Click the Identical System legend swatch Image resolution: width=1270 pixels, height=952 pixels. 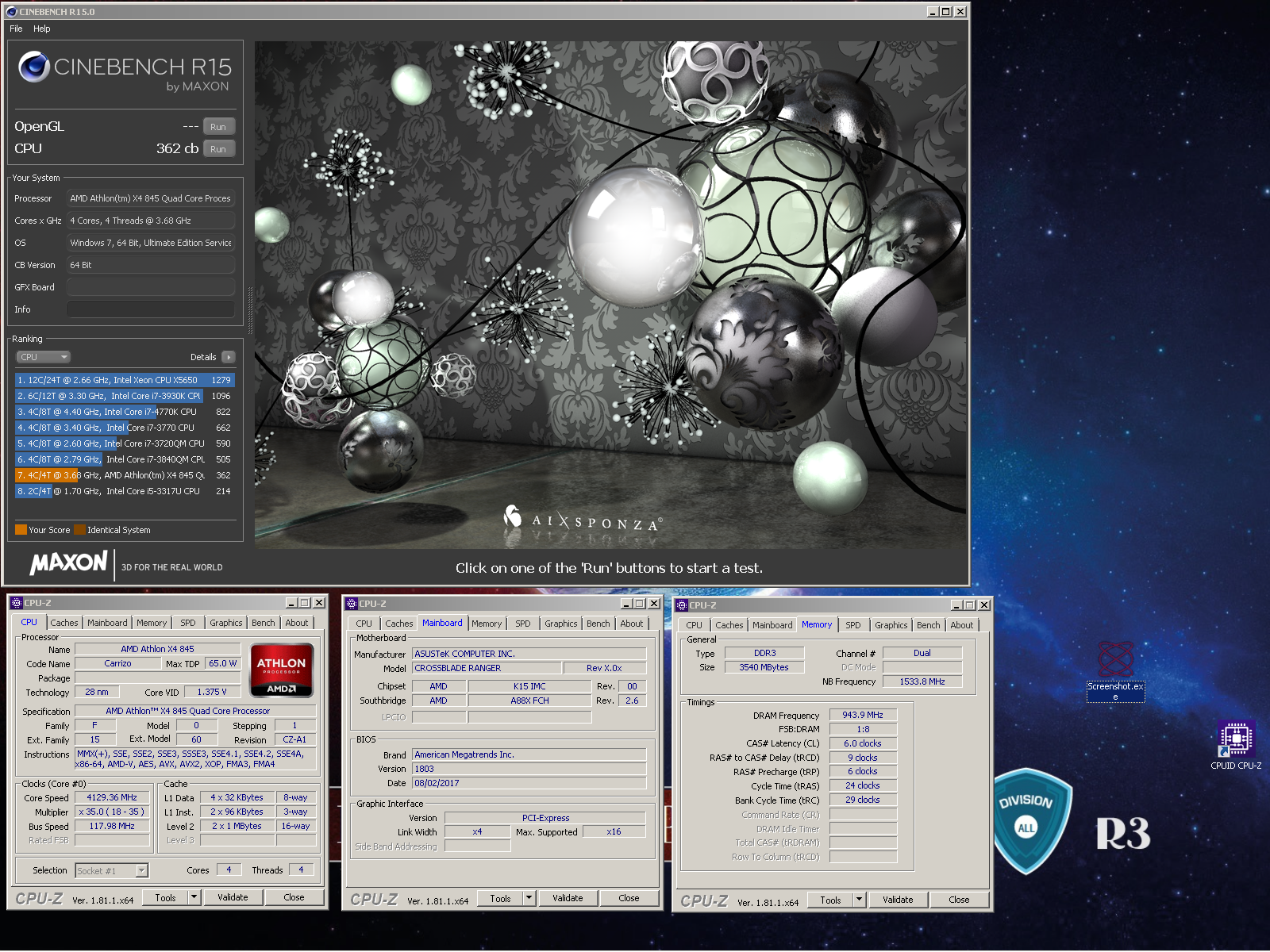[79, 530]
